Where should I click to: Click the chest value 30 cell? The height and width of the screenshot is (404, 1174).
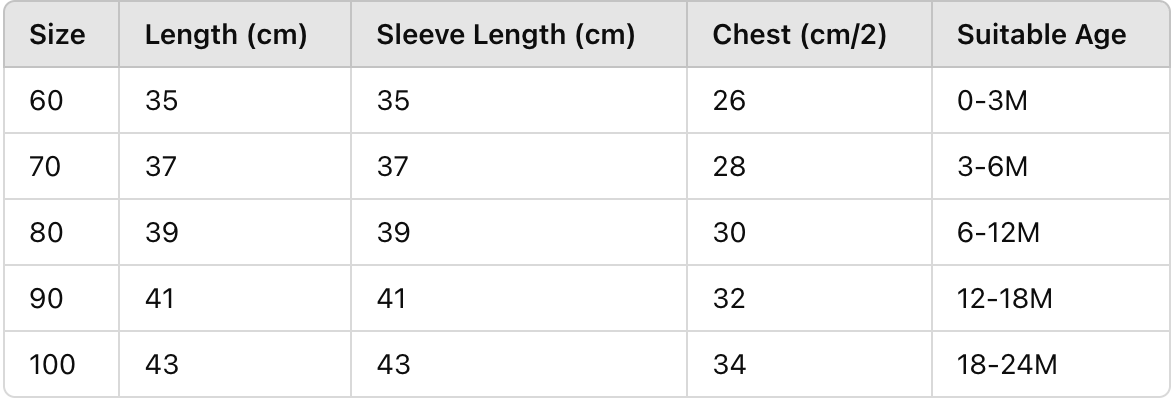[x=729, y=233]
